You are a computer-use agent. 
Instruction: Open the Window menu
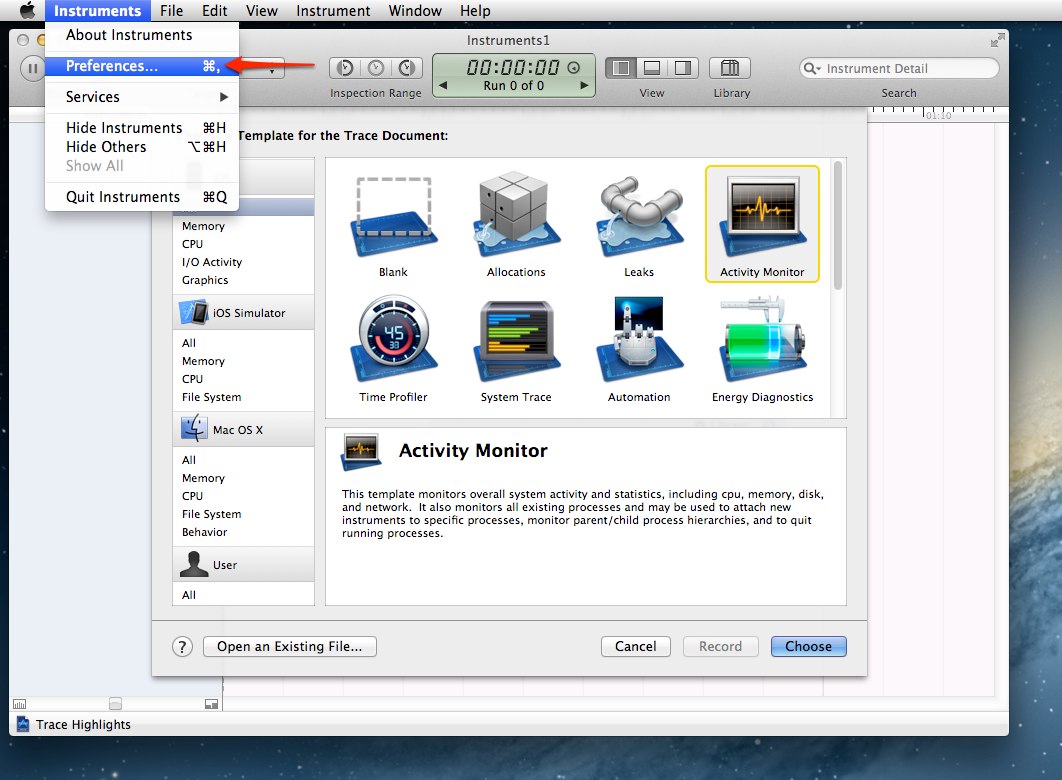(x=415, y=11)
